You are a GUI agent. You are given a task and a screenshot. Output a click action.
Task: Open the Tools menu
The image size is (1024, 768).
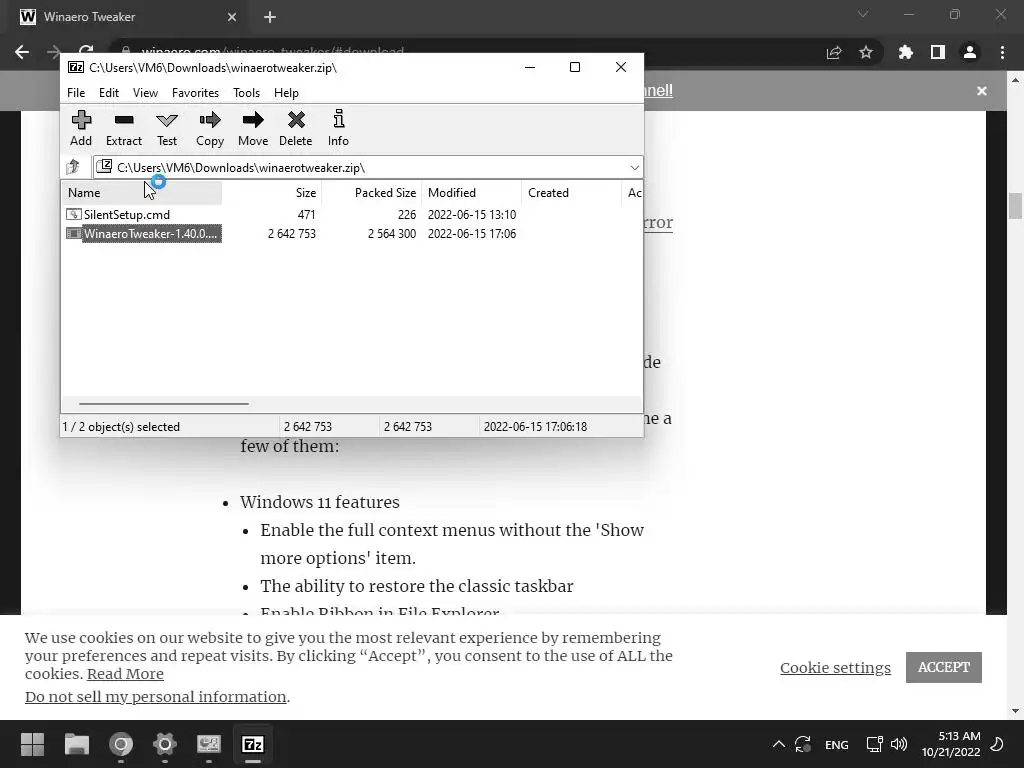pos(246,93)
